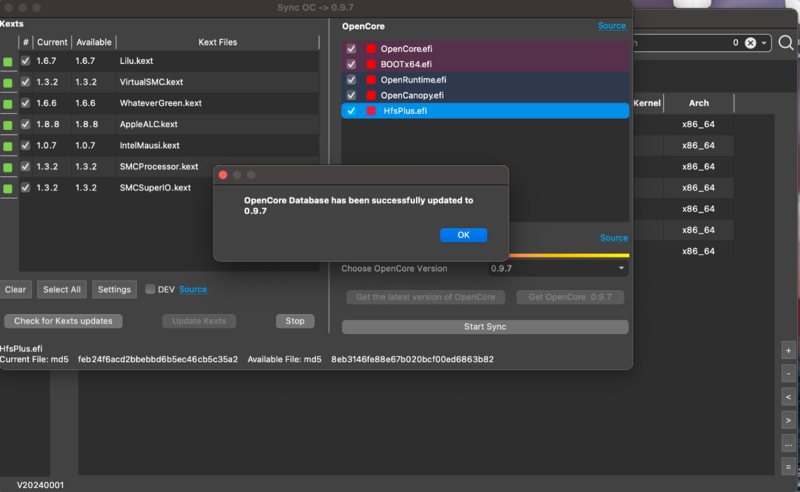The image size is (800, 492).
Task: Click the Current column header
Action: [x=52, y=42]
